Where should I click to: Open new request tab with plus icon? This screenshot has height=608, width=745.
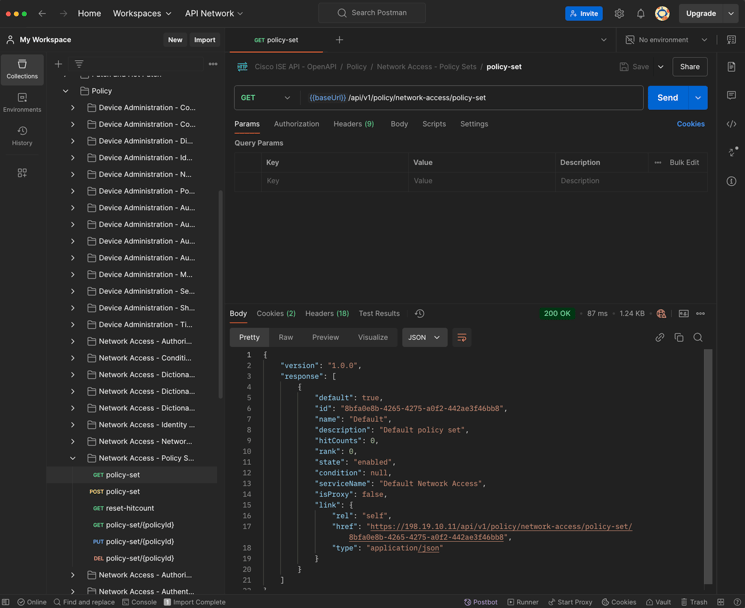[x=339, y=40]
